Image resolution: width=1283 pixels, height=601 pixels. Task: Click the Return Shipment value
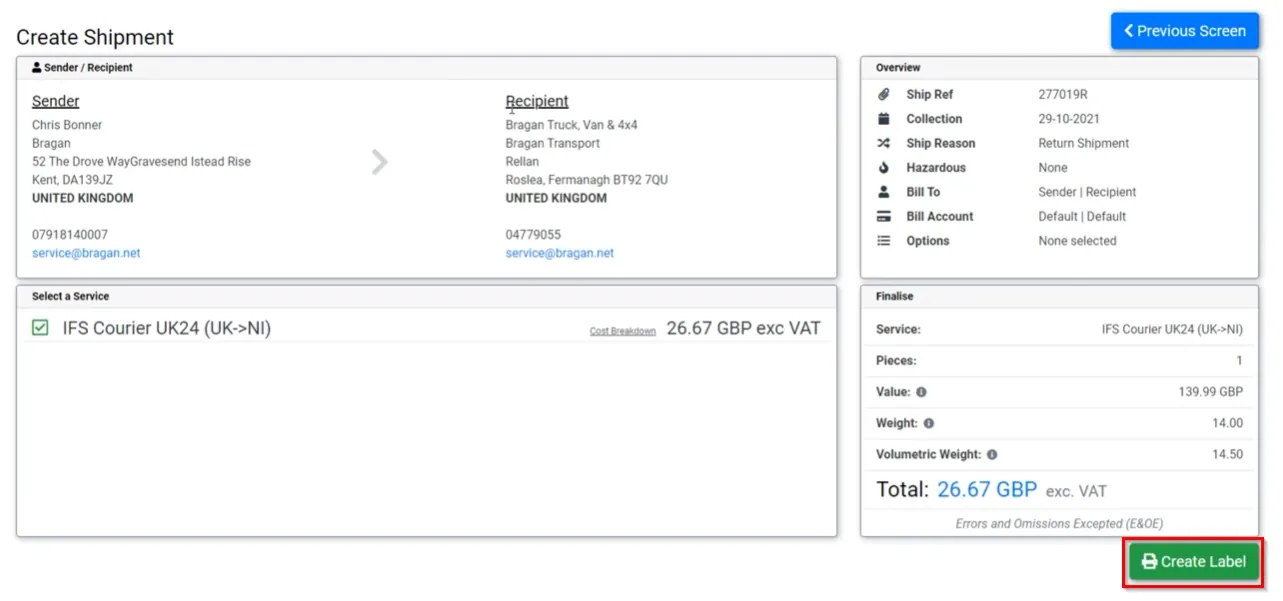[x=1084, y=143]
